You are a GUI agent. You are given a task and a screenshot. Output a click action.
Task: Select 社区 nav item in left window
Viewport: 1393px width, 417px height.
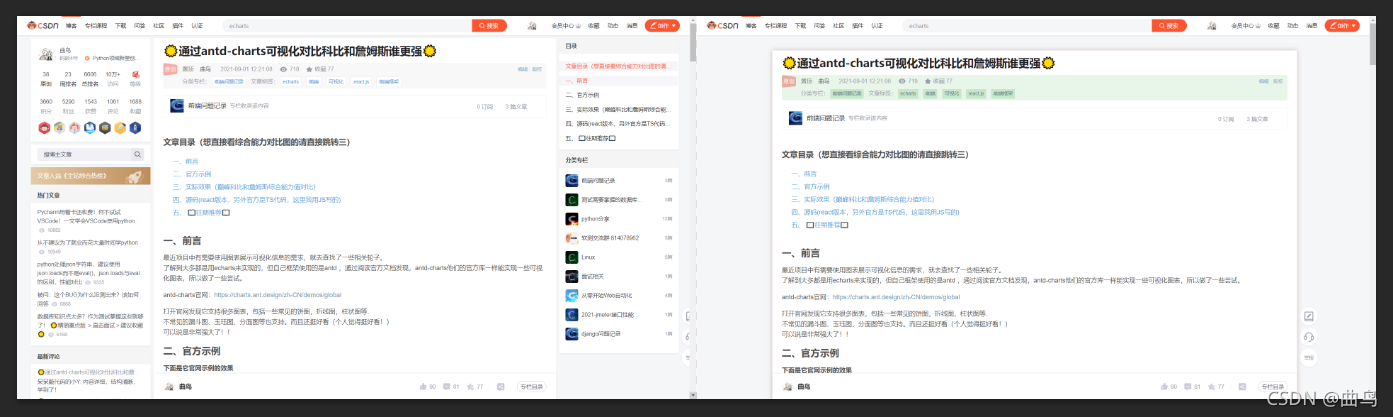point(159,25)
